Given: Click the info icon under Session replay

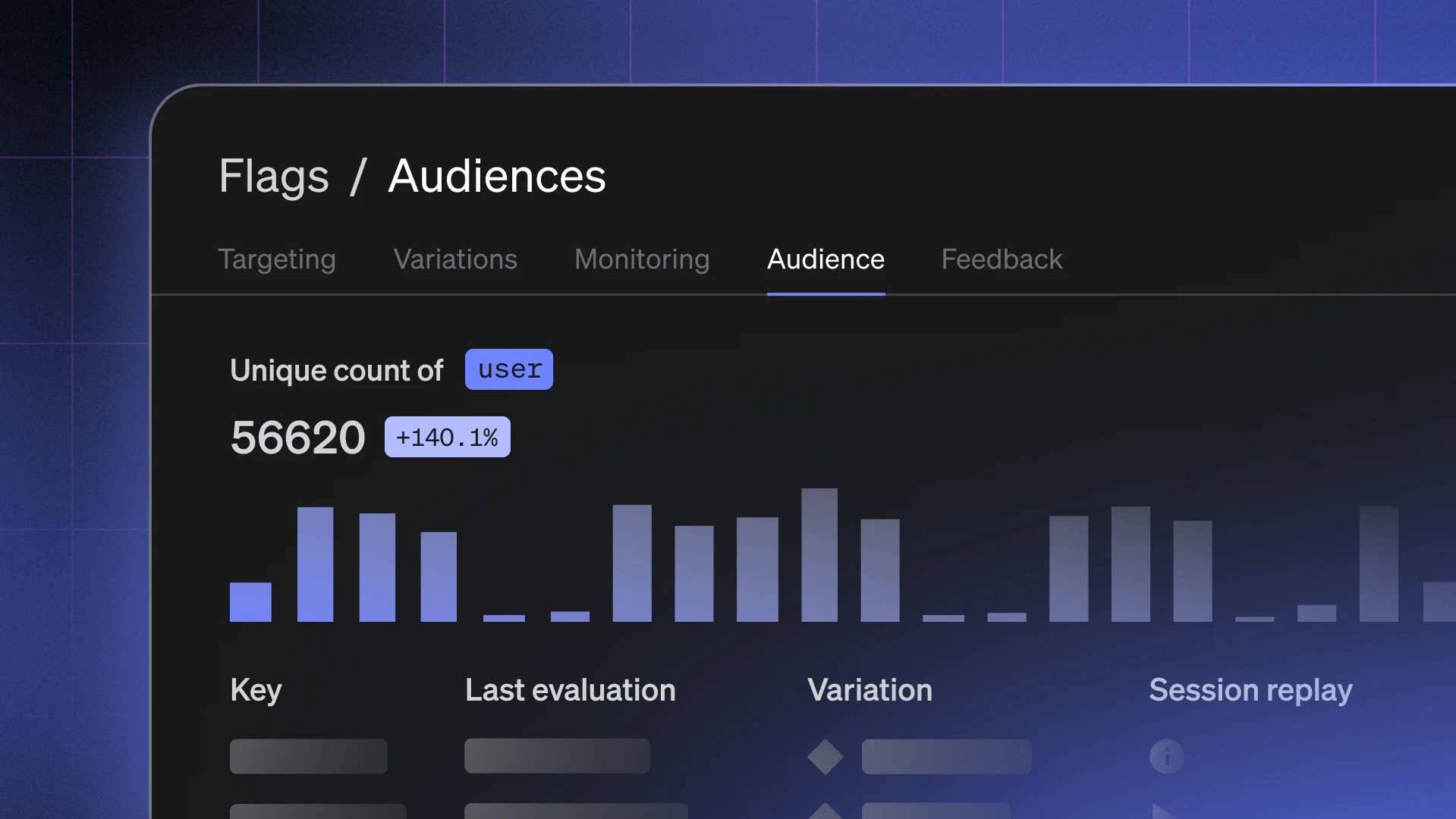Looking at the screenshot, I should click(1166, 756).
